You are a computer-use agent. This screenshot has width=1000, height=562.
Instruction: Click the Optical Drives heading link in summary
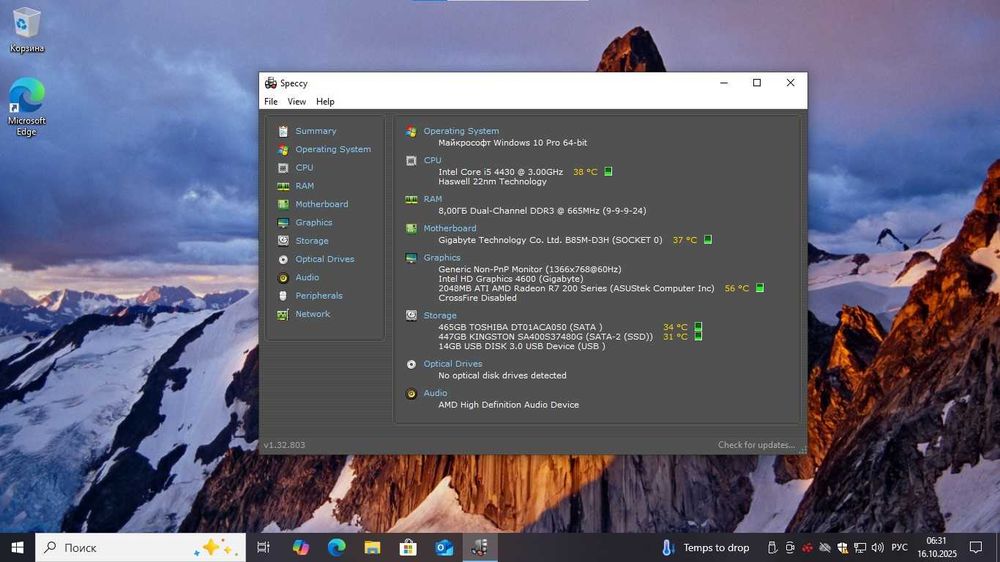click(453, 364)
